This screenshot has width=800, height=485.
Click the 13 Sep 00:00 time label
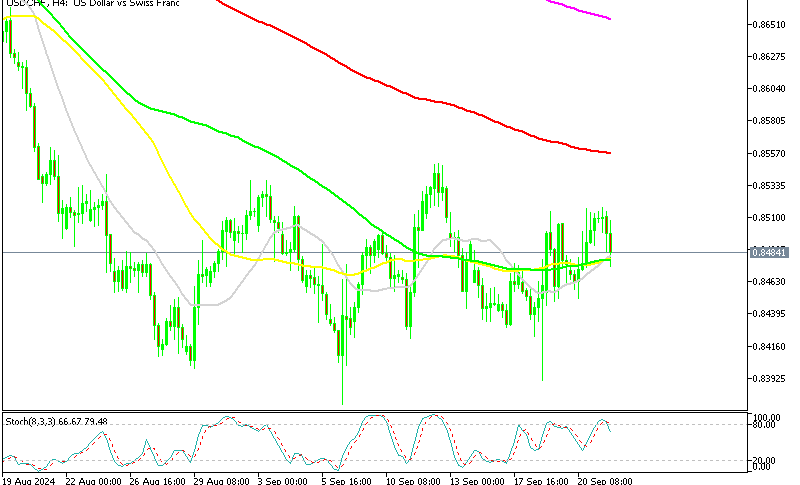[477, 481]
